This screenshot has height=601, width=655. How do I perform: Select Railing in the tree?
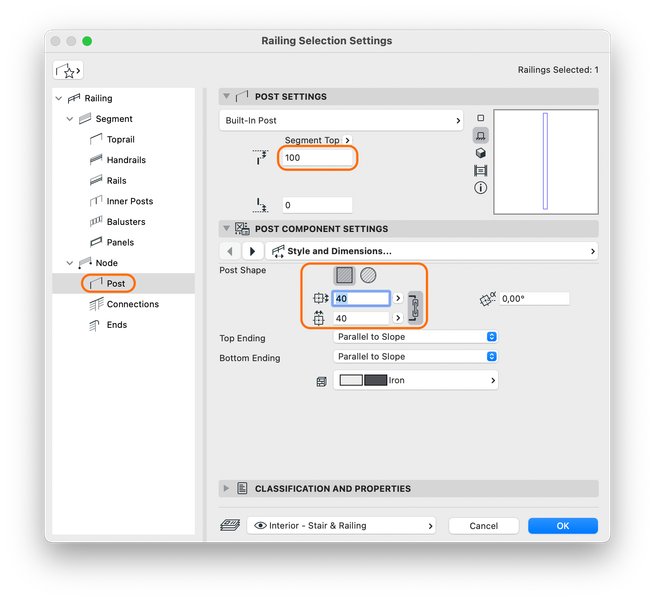pos(98,98)
